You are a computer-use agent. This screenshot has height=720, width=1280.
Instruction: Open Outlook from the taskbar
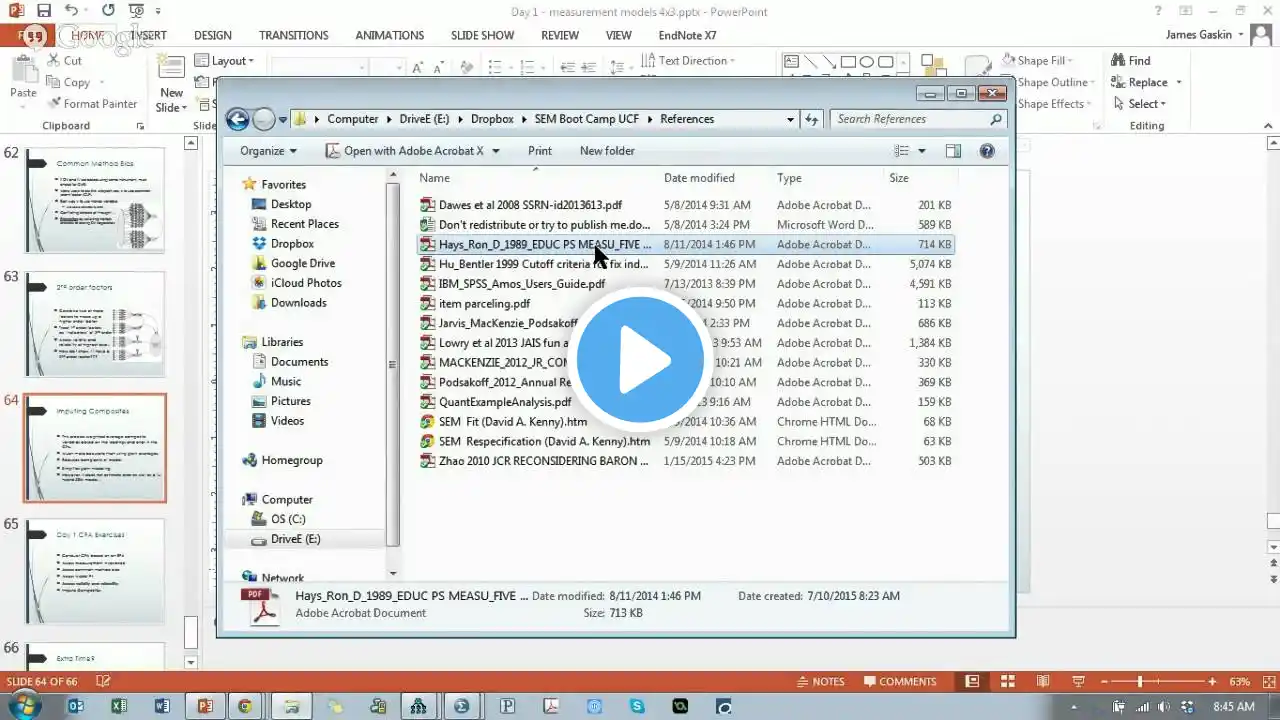[x=76, y=706]
